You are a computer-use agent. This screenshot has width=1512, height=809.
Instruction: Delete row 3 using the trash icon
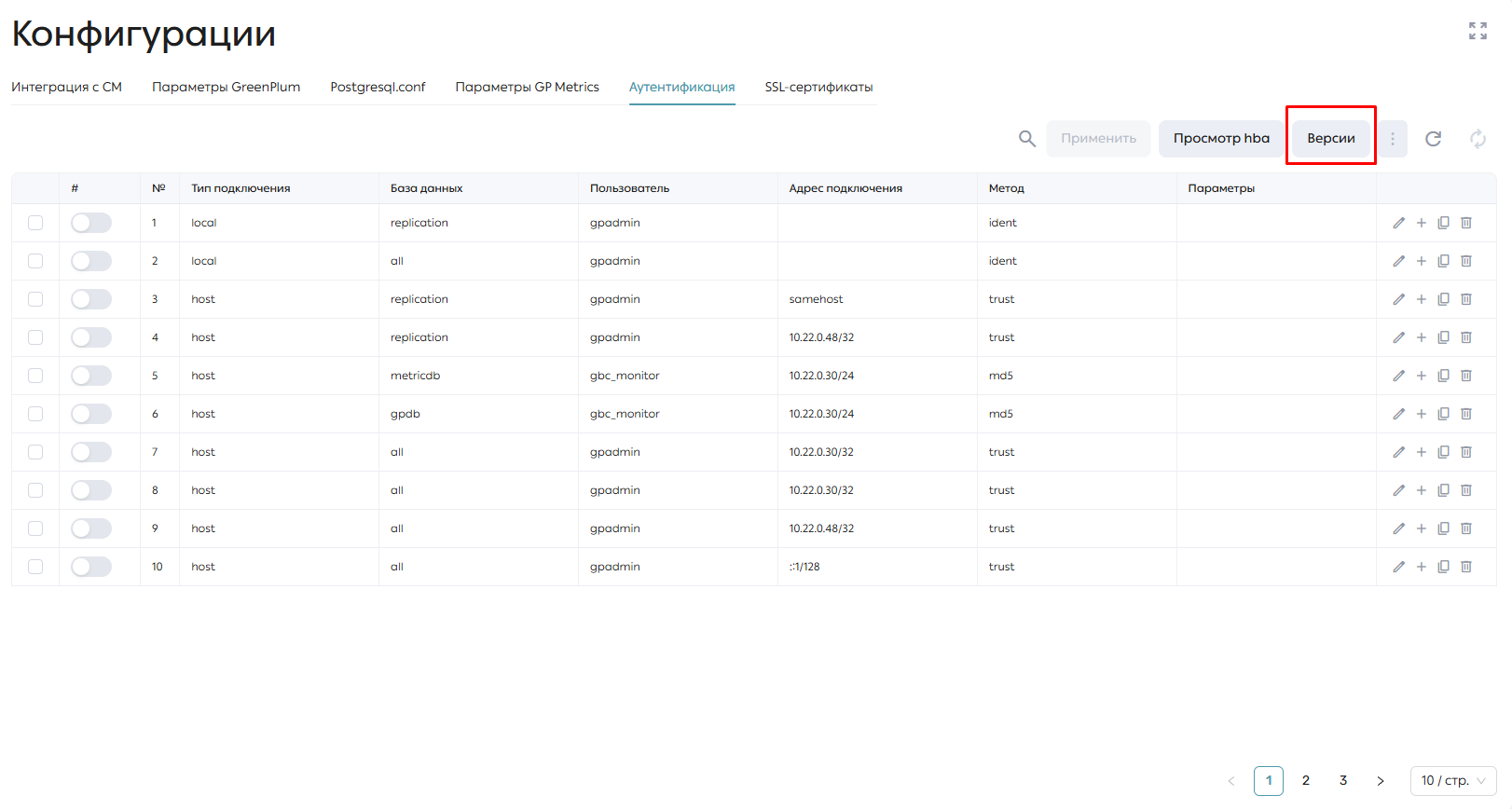[x=1465, y=299]
